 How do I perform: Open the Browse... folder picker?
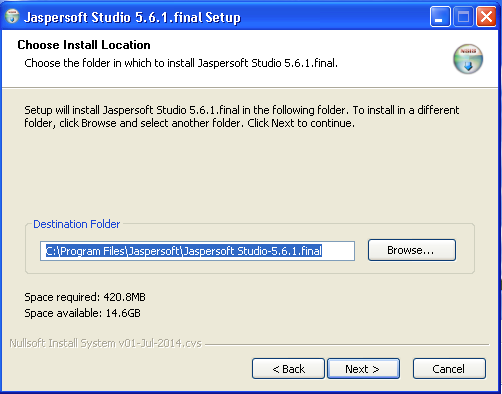(412, 250)
